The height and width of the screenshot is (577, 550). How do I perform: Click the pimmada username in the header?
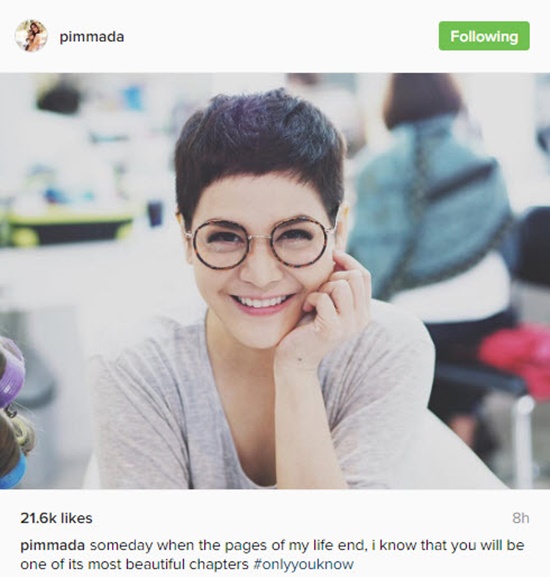pos(92,37)
